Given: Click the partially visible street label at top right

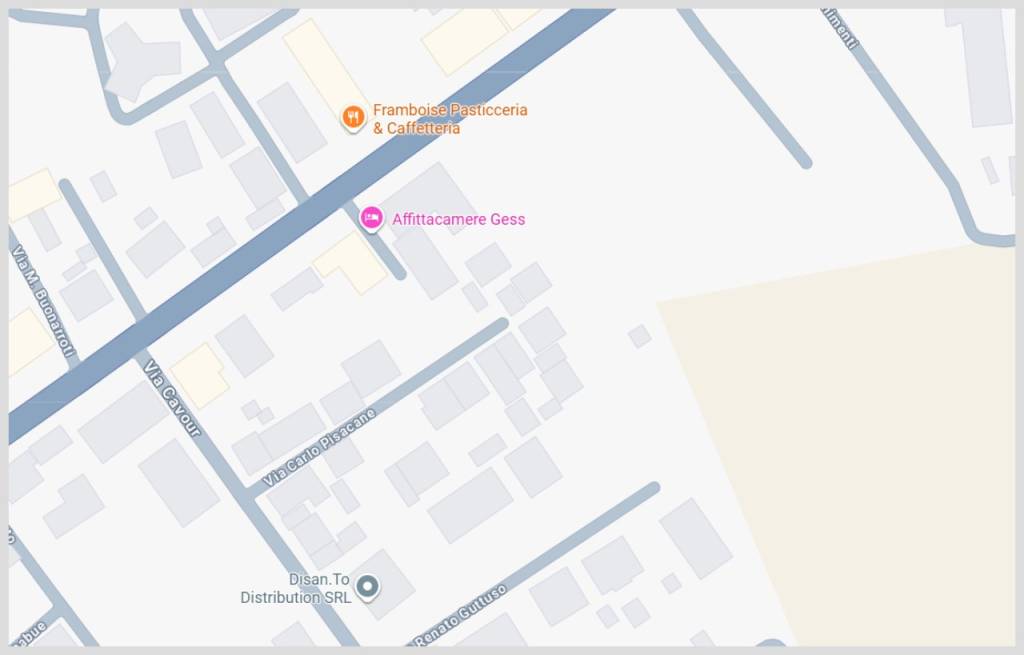Looking at the screenshot, I should point(839,29).
